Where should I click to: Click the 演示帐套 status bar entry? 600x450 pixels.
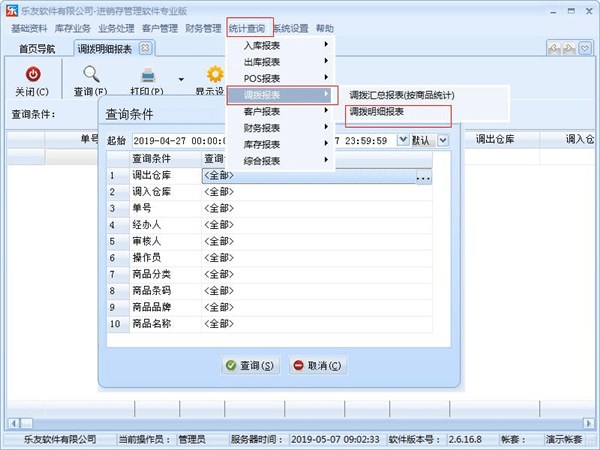coord(564,439)
